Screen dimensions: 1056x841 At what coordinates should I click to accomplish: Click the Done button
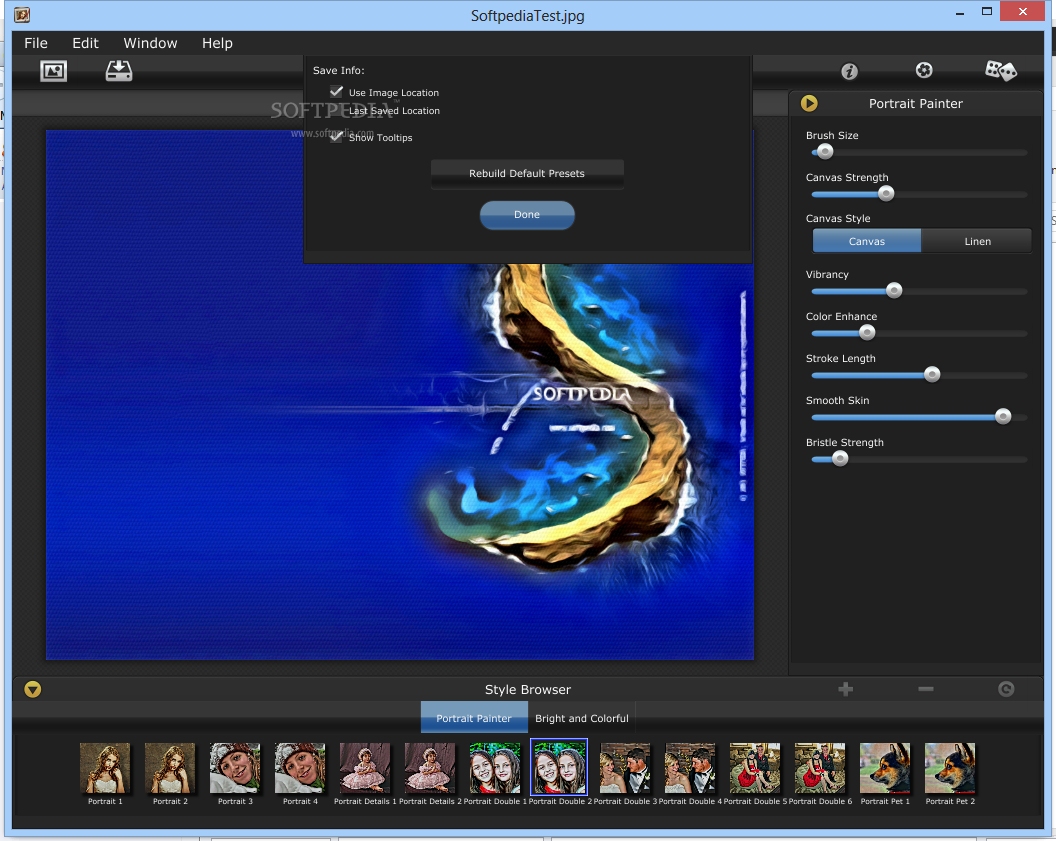coord(527,215)
